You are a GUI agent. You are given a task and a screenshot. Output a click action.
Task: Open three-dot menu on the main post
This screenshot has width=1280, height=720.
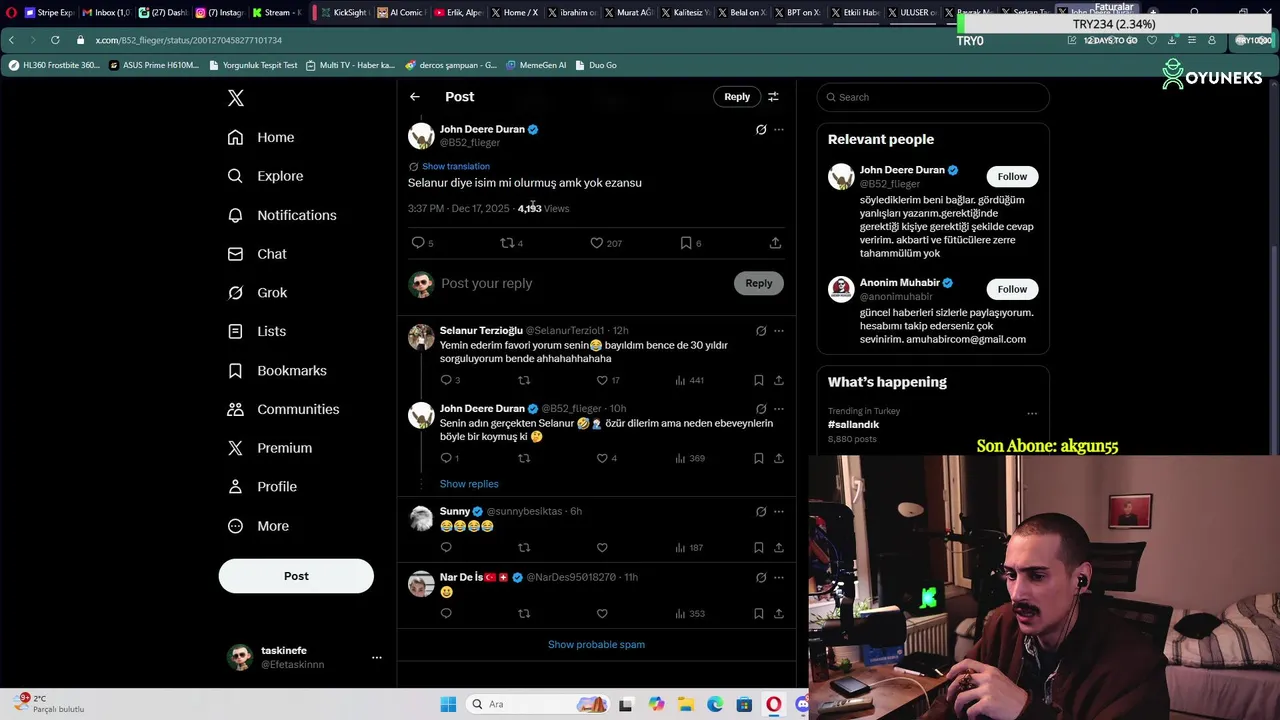[x=779, y=129]
